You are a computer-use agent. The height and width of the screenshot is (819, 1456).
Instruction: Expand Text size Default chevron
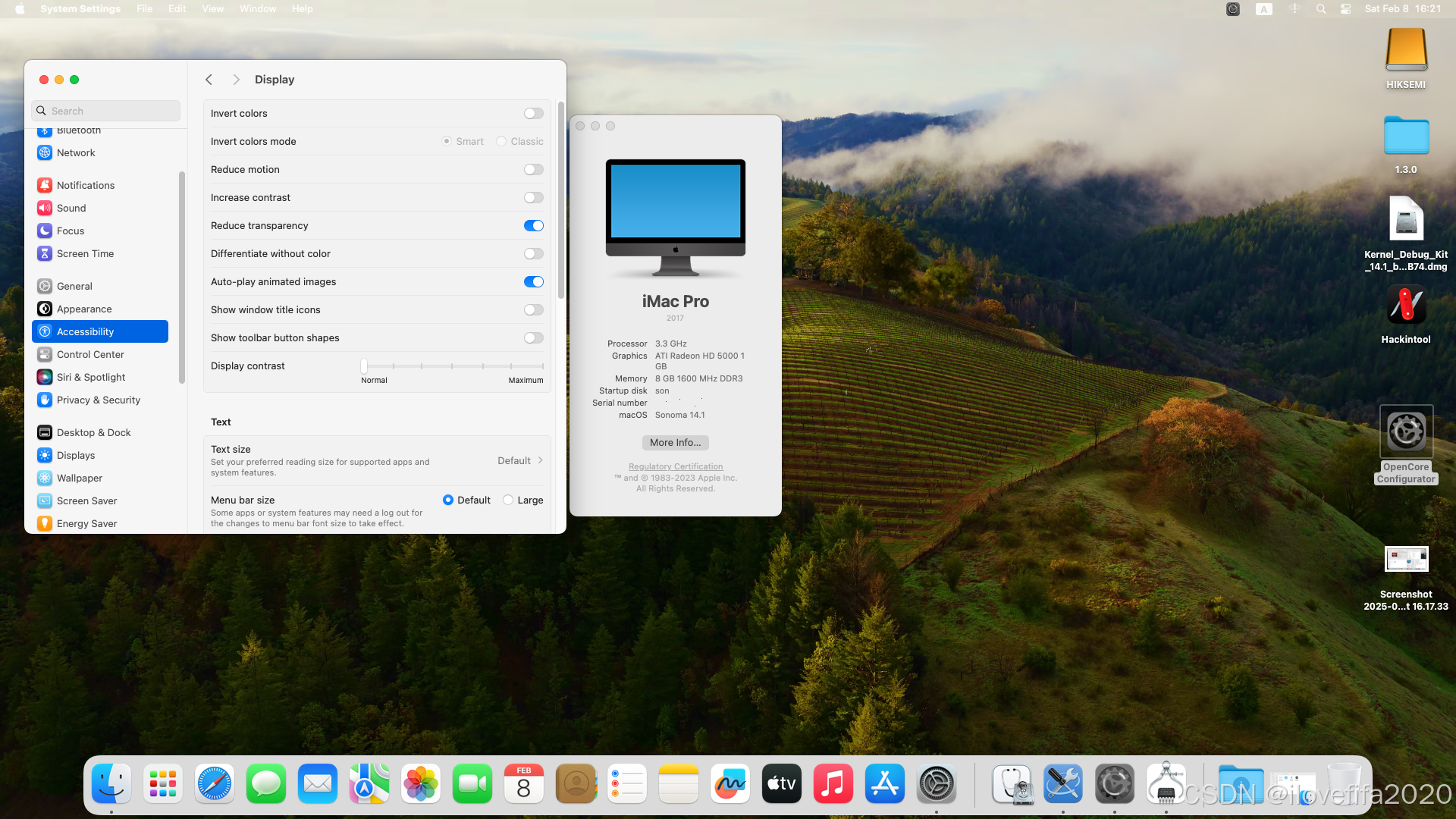540,460
